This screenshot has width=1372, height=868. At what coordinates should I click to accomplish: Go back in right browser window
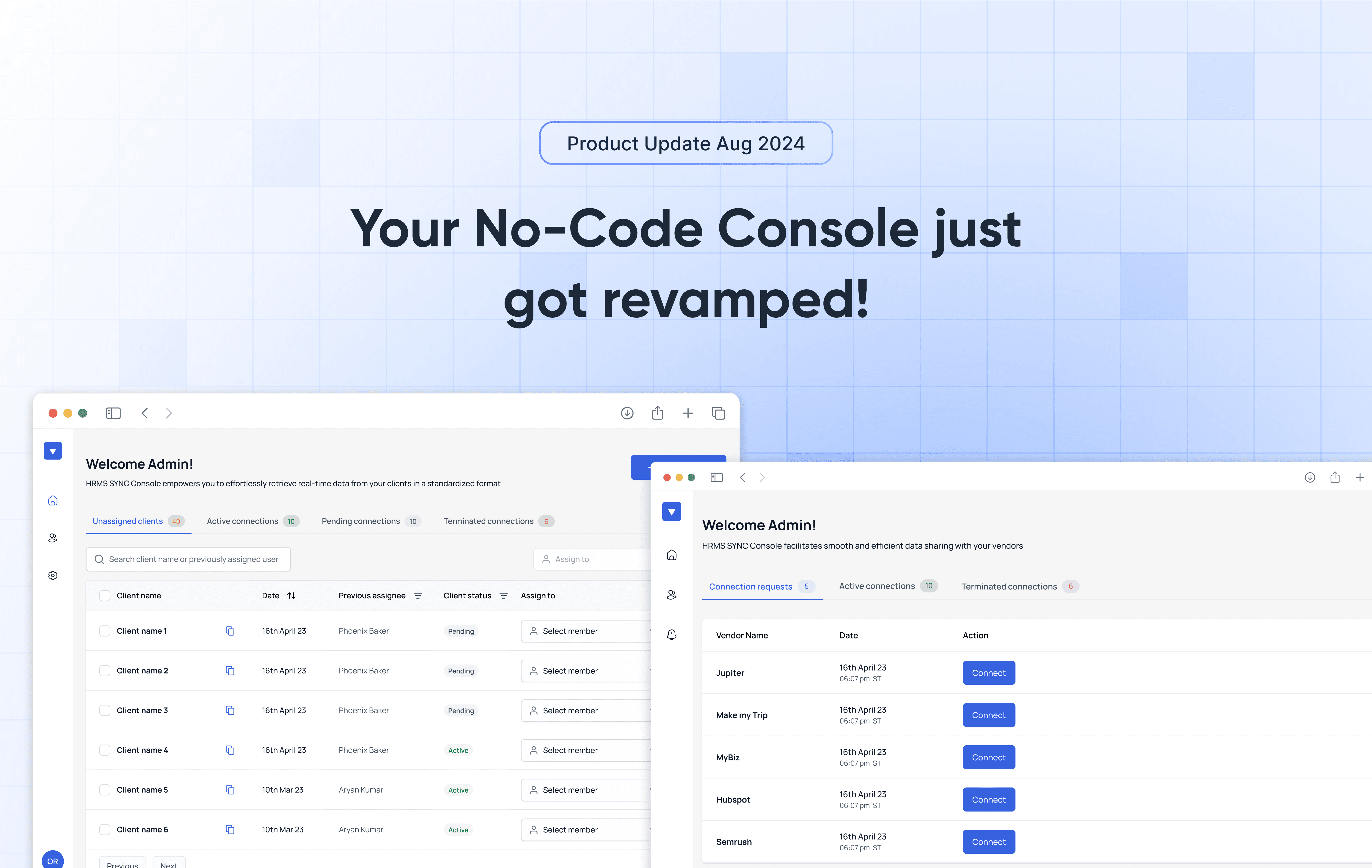pyautogui.click(x=742, y=477)
